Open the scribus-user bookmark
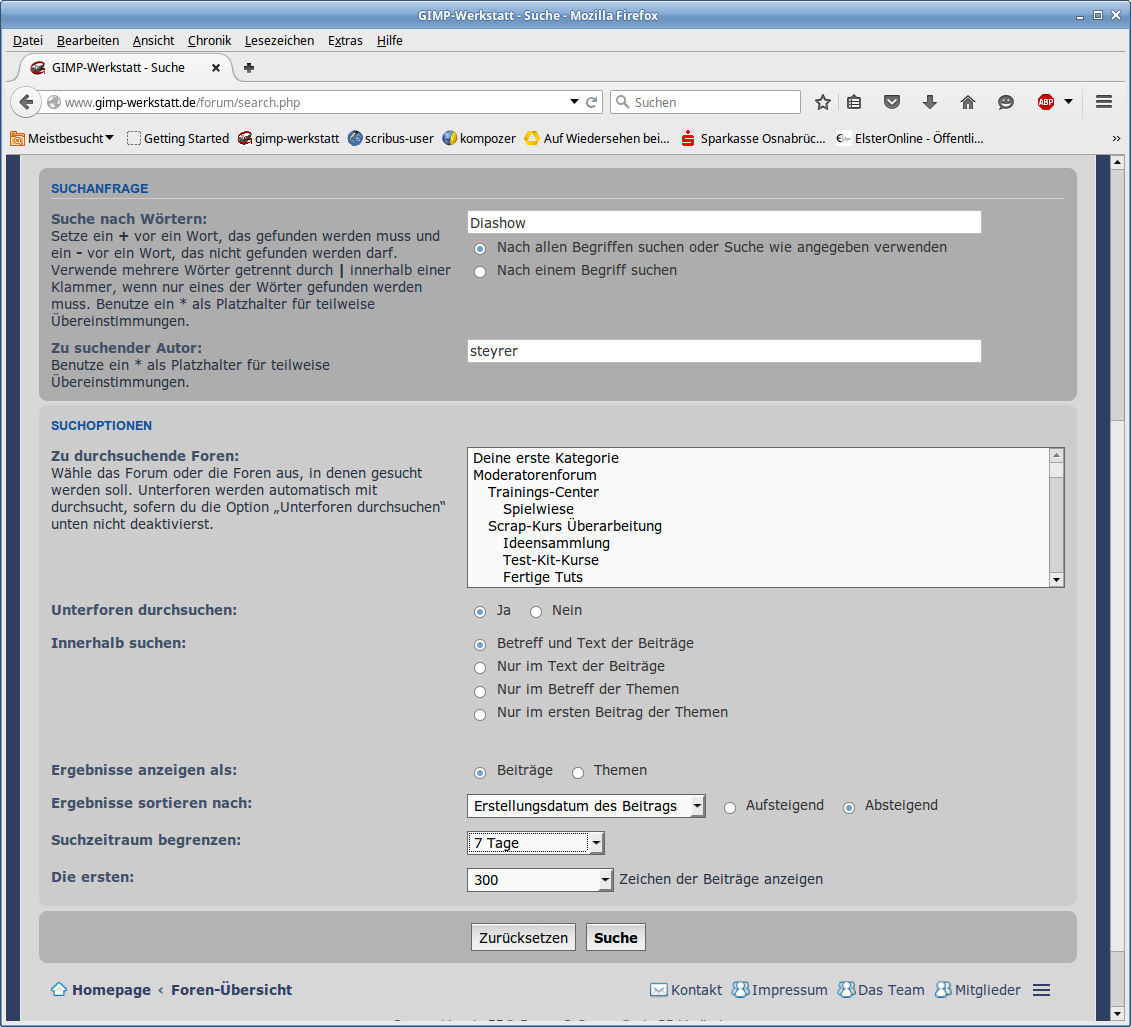Viewport: 1131px width, 1027px height. point(390,138)
